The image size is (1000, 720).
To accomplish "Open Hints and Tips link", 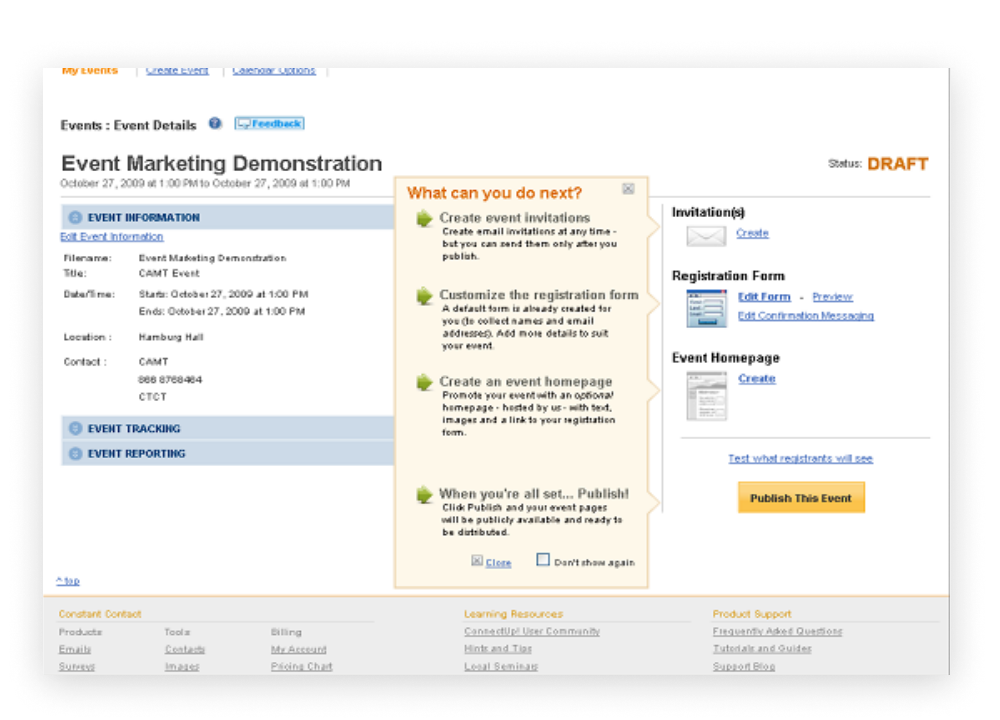I will click(498, 649).
